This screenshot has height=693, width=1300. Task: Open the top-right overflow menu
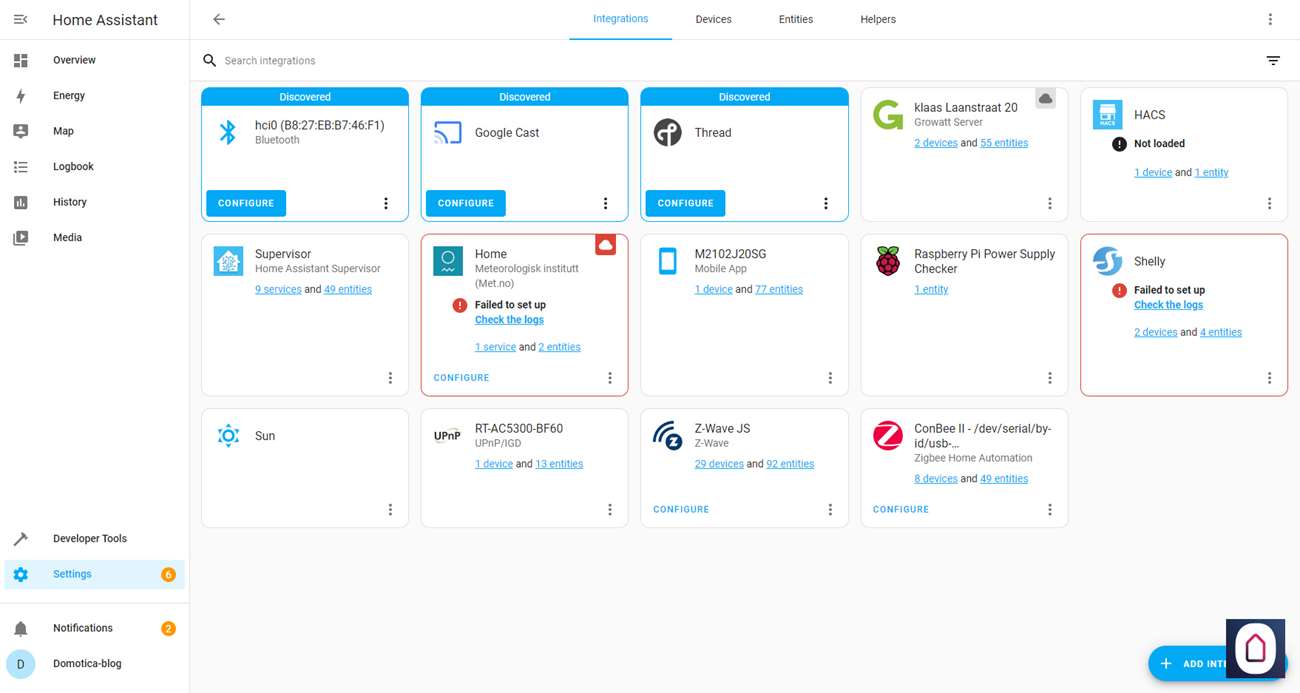tap(1270, 19)
